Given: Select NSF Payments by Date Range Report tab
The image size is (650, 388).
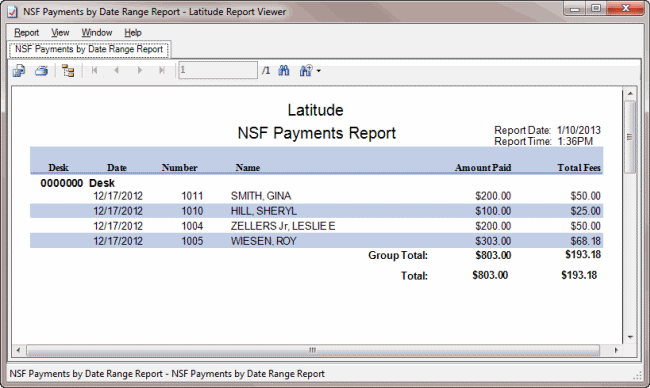Looking at the screenshot, I should click(89, 49).
